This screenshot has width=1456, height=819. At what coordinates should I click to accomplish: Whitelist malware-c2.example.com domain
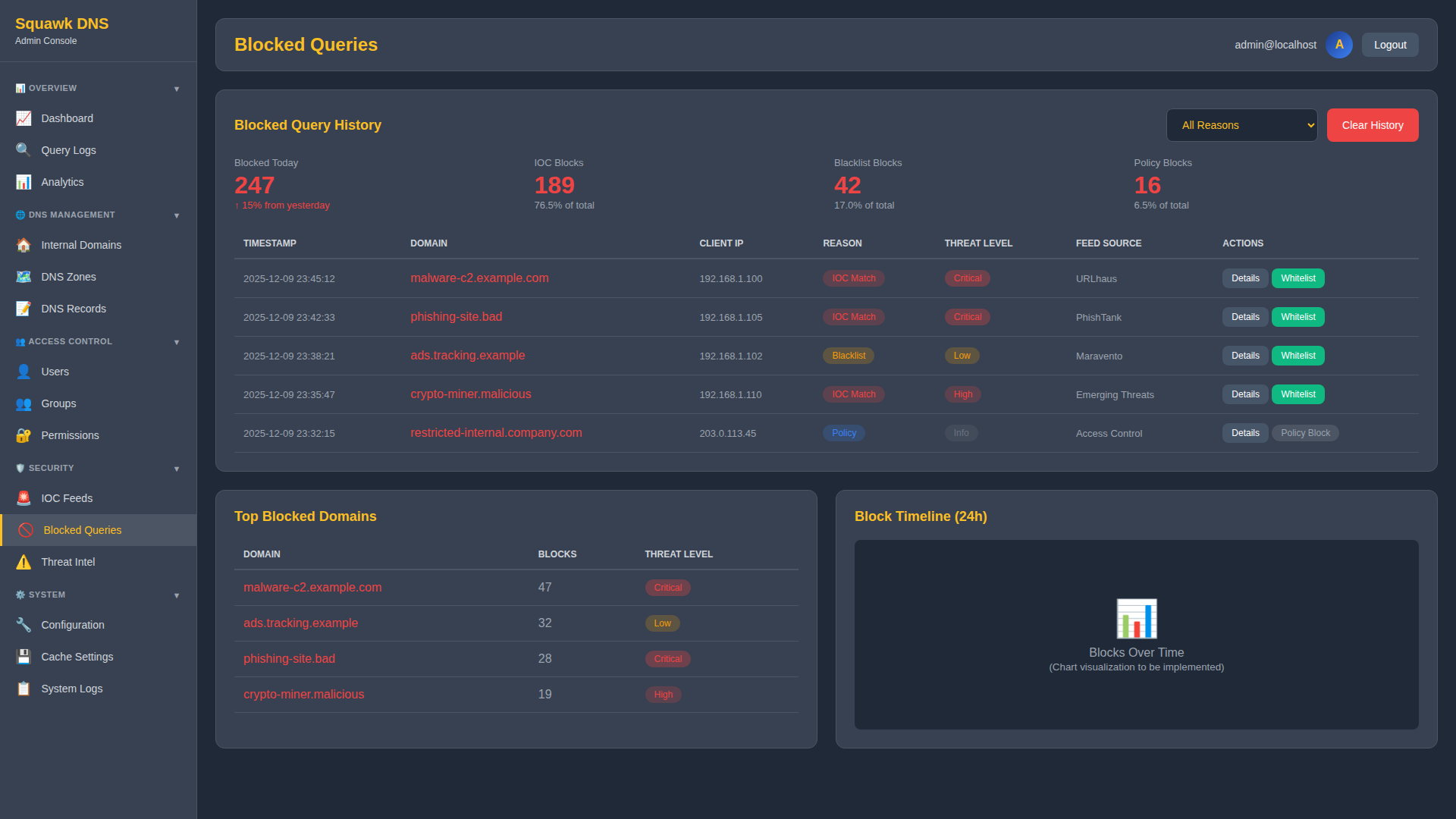click(x=1298, y=278)
